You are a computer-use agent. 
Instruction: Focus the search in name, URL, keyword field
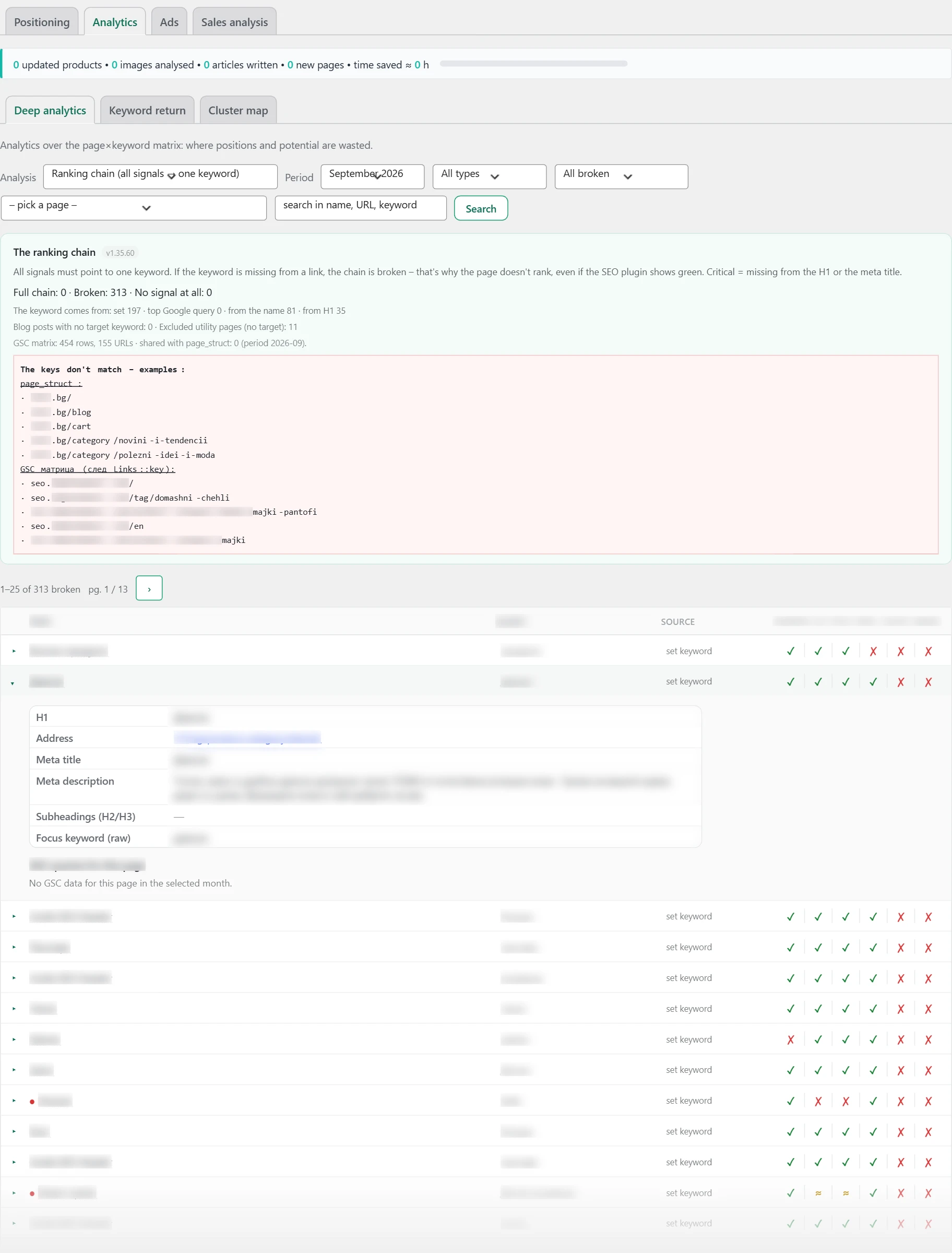click(361, 207)
